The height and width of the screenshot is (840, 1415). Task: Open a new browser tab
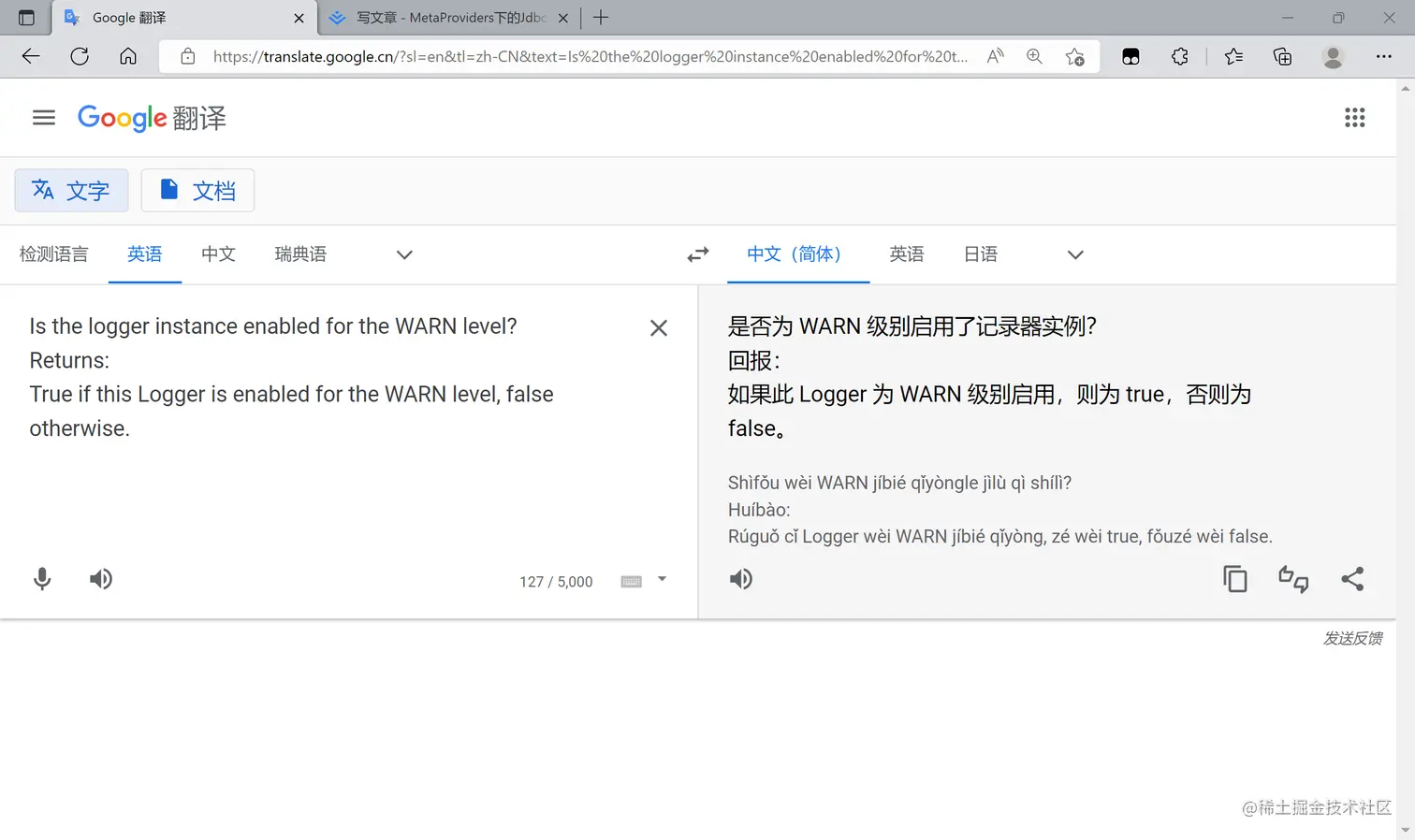[x=601, y=18]
